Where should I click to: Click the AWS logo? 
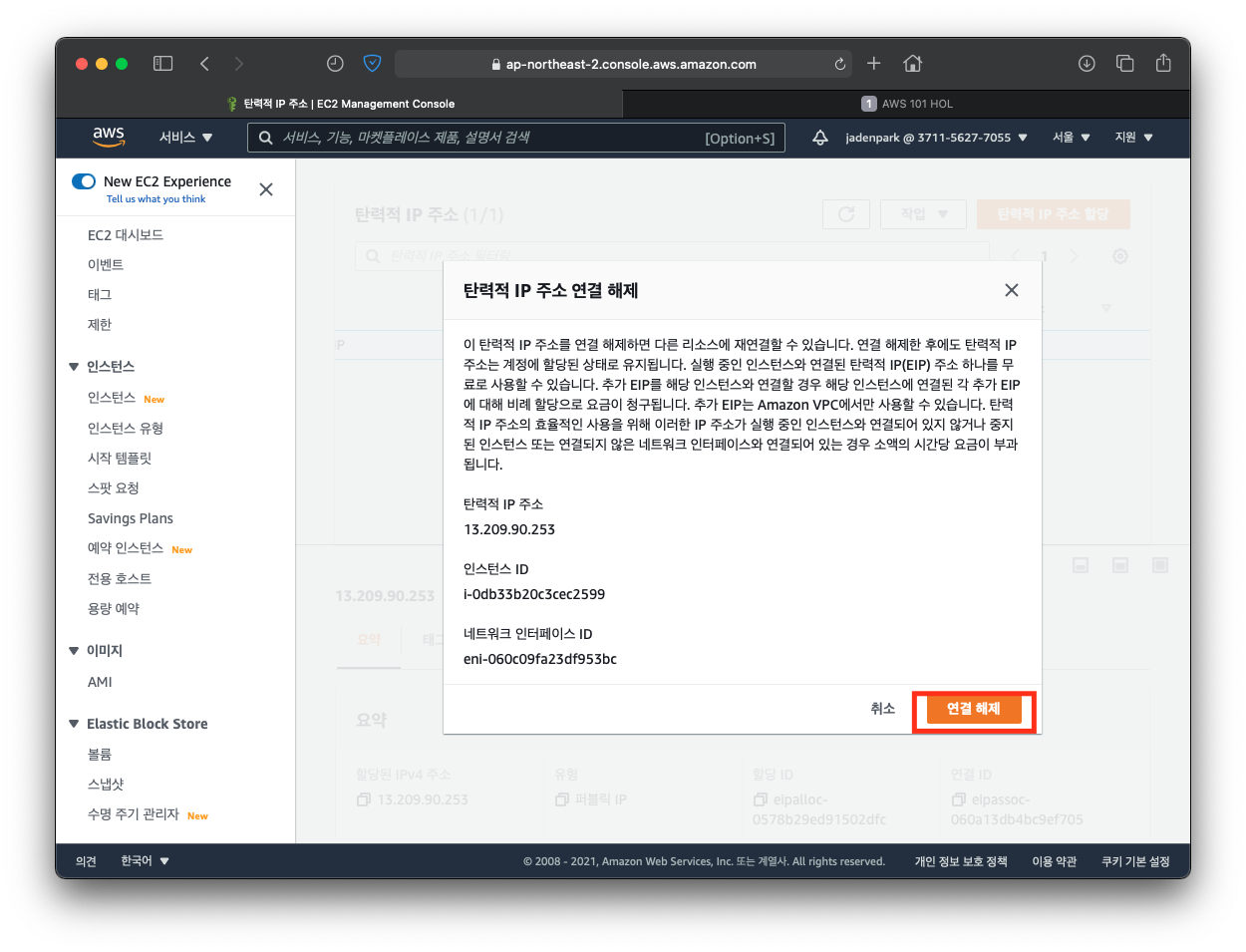(109, 137)
